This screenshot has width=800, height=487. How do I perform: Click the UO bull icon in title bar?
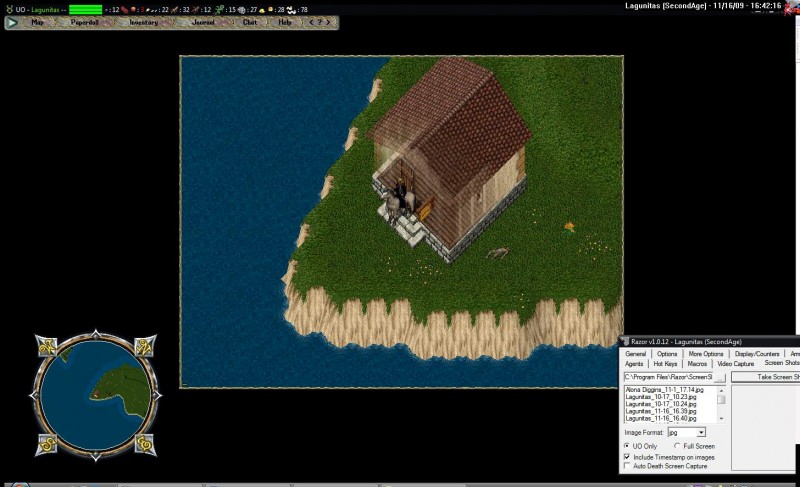7,8
